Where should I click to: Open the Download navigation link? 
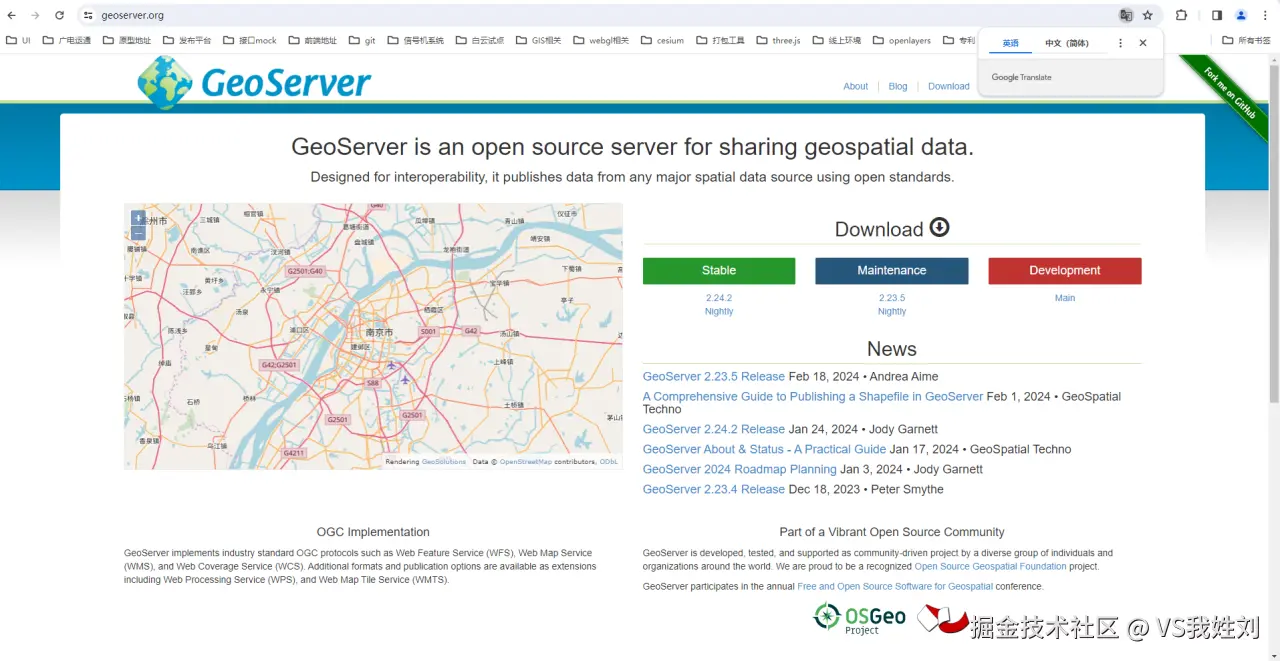pos(948,86)
